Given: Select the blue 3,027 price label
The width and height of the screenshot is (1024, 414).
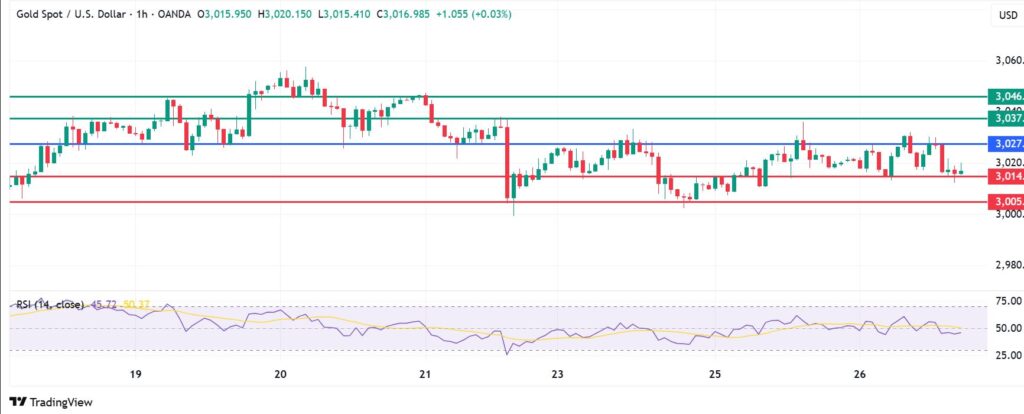Looking at the screenshot, I should click(1004, 144).
